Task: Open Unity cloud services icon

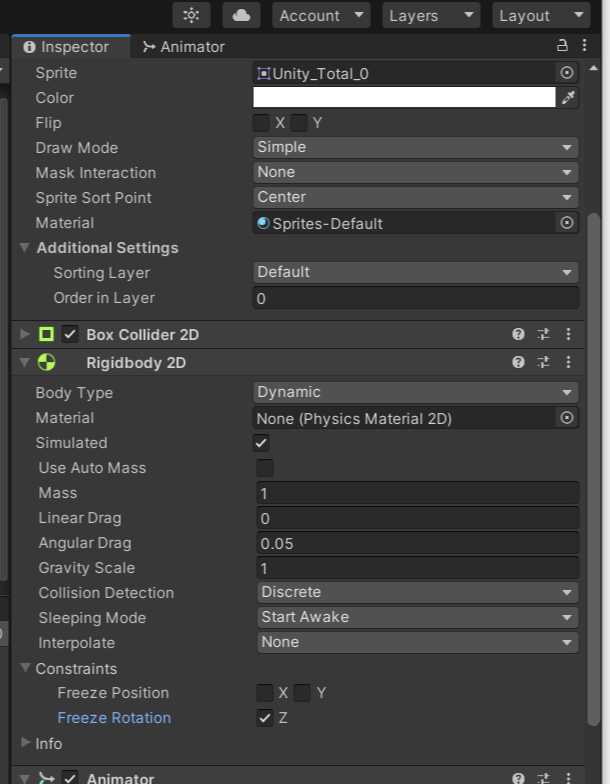Action: pos(242,16)
